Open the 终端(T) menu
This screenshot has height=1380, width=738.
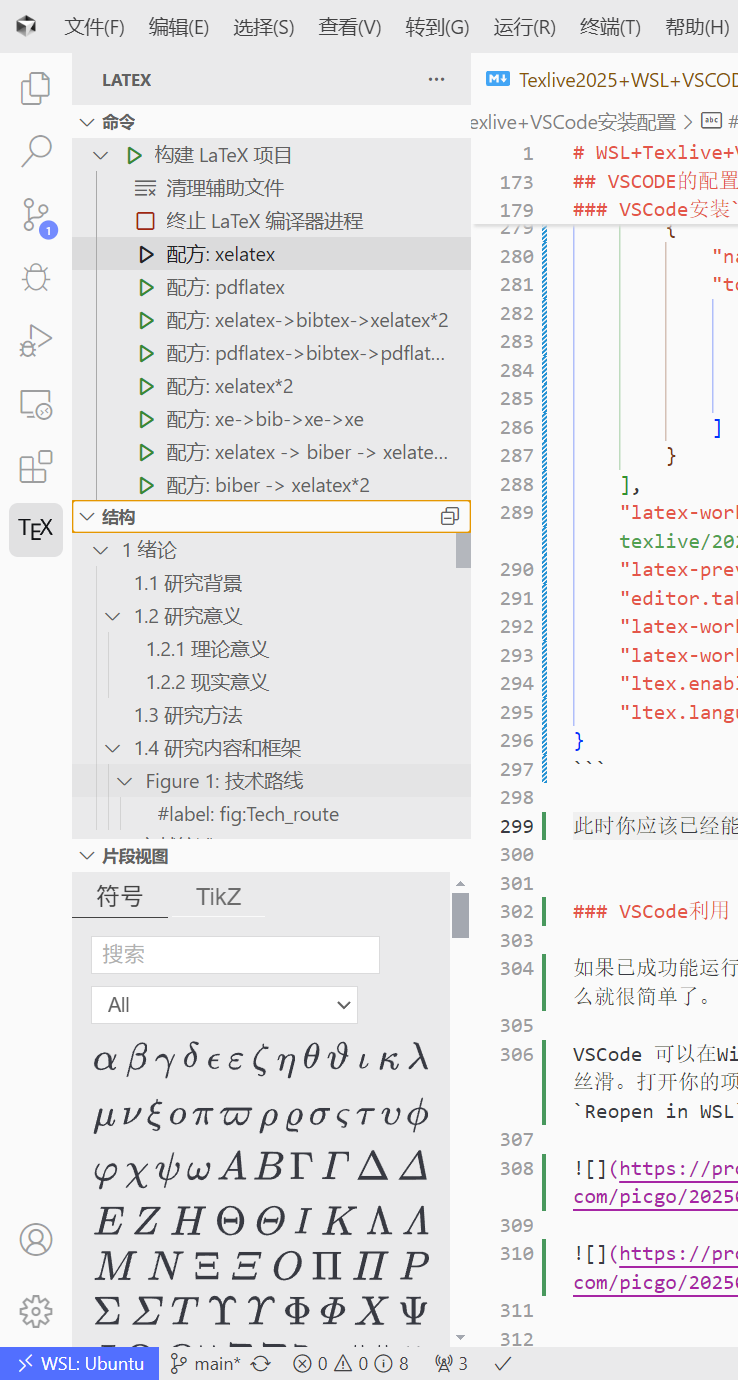(610, 27)
